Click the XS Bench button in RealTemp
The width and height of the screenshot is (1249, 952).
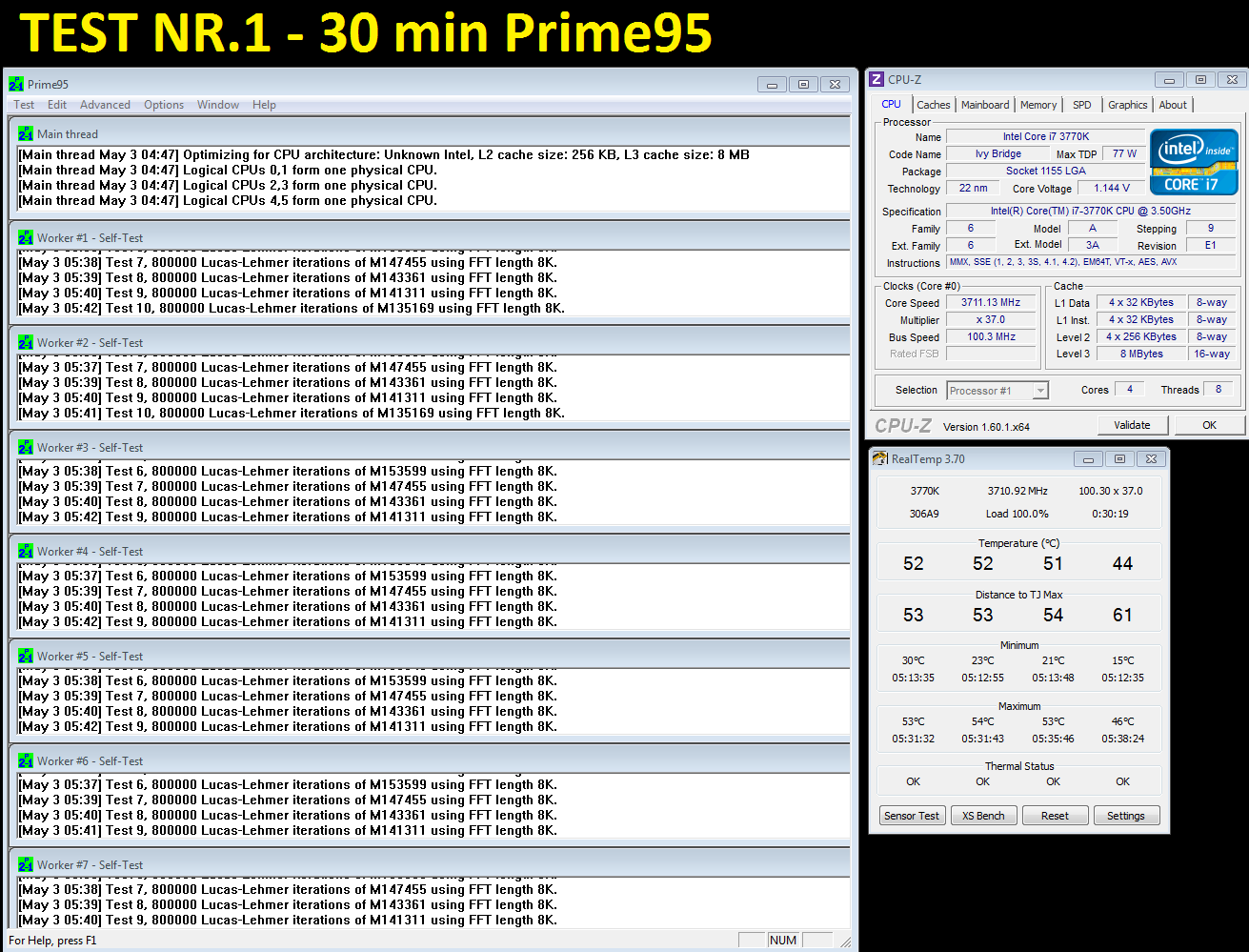983,816
